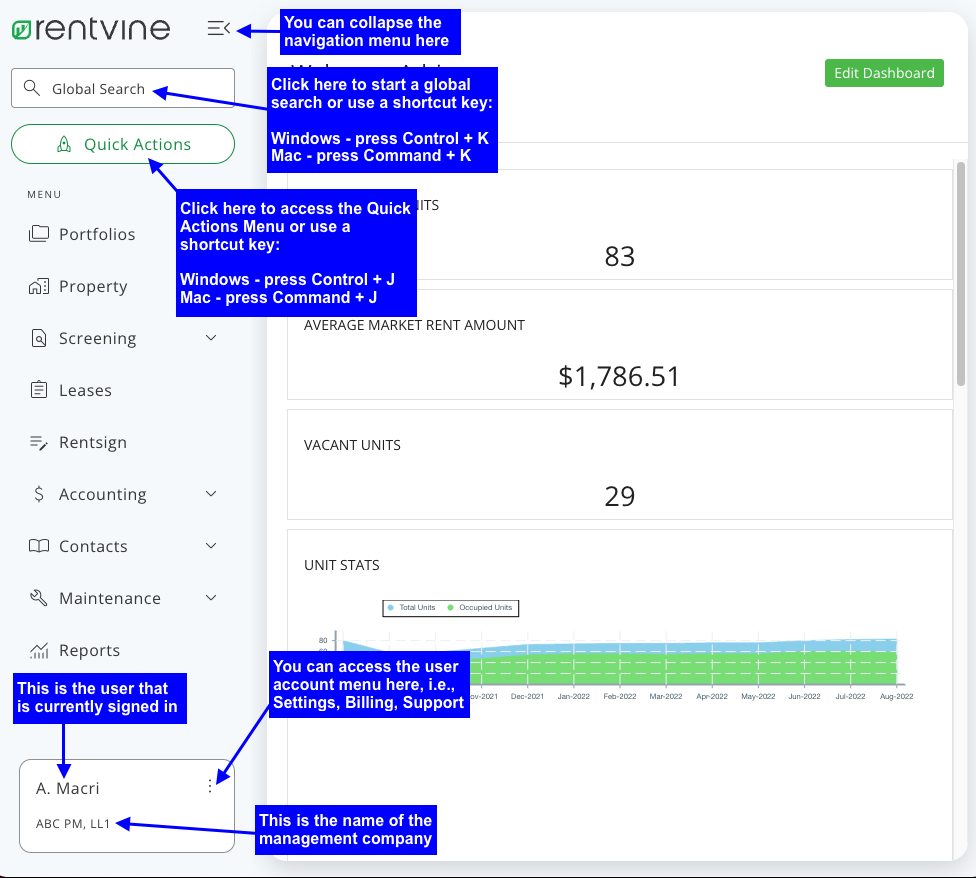This screenshot has width=976, height=878.
Task: Click the ABC PM, LL1 company name
Action: 73,824
